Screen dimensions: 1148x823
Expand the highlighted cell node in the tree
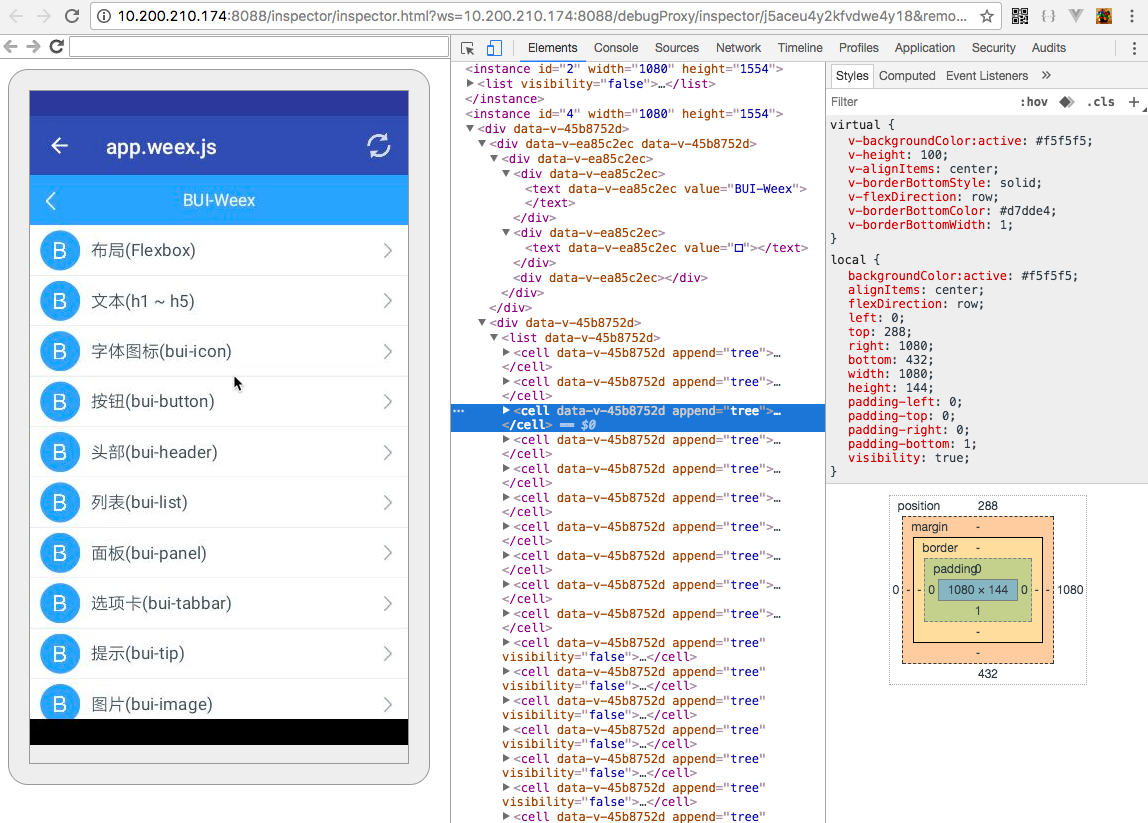(507, 411)
